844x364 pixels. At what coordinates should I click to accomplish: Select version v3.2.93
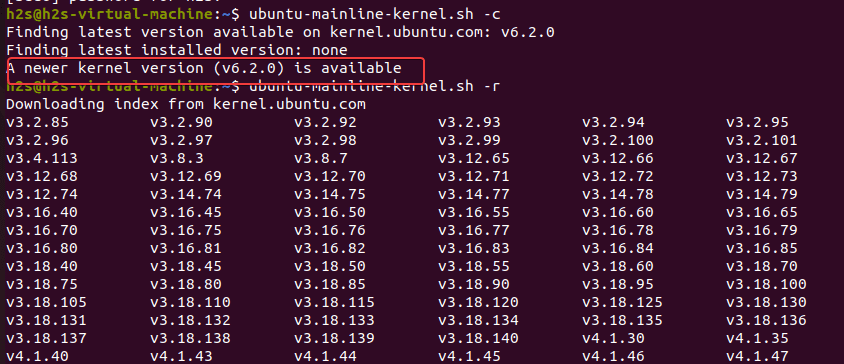coord(469,123)
